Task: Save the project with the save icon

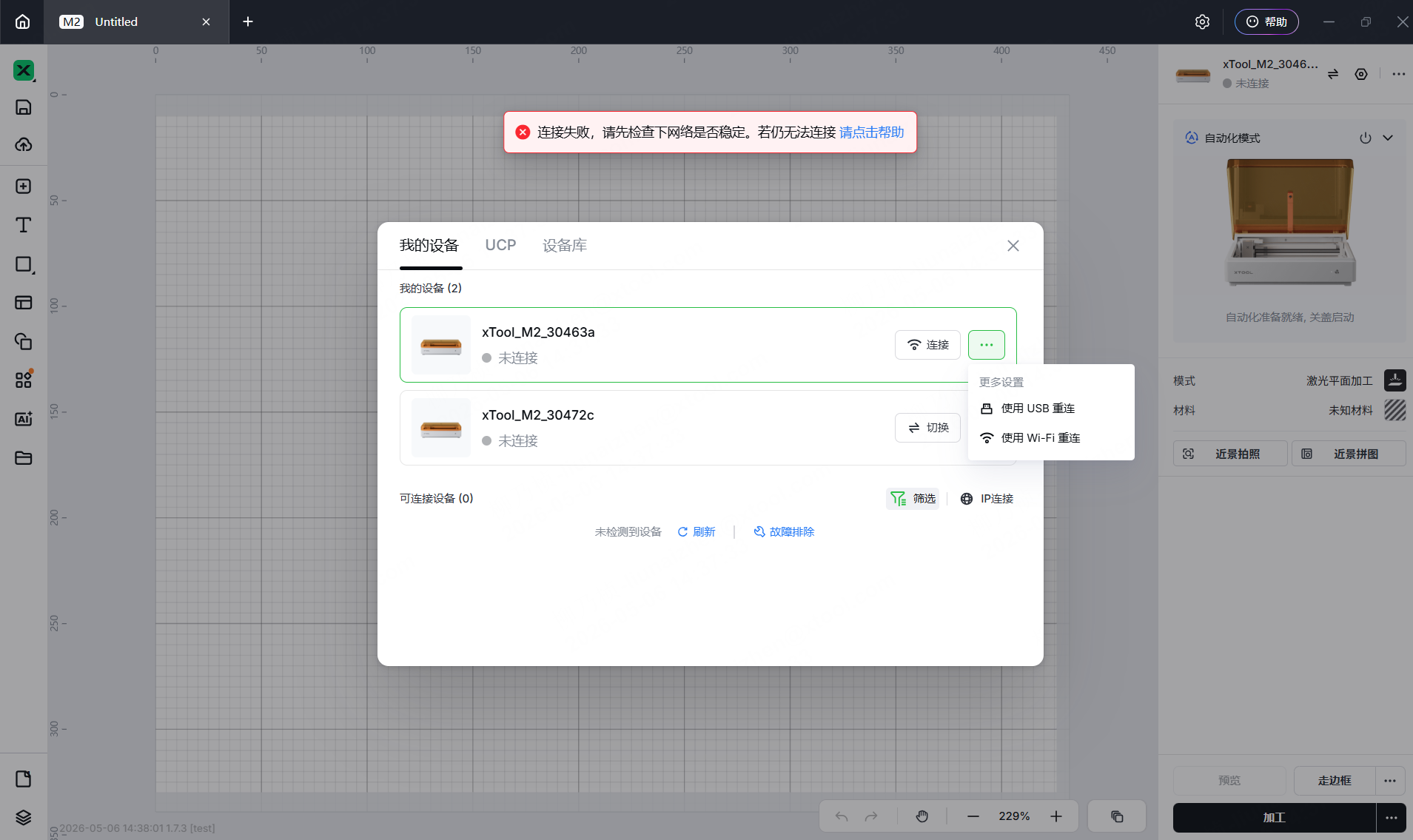Action: (x=24, y=107)
